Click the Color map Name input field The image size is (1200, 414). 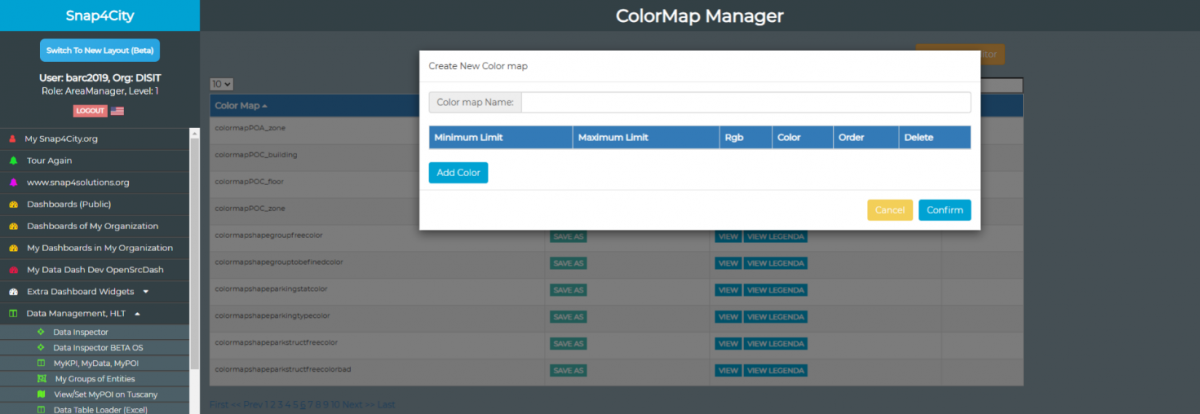(x=745, y=103)
